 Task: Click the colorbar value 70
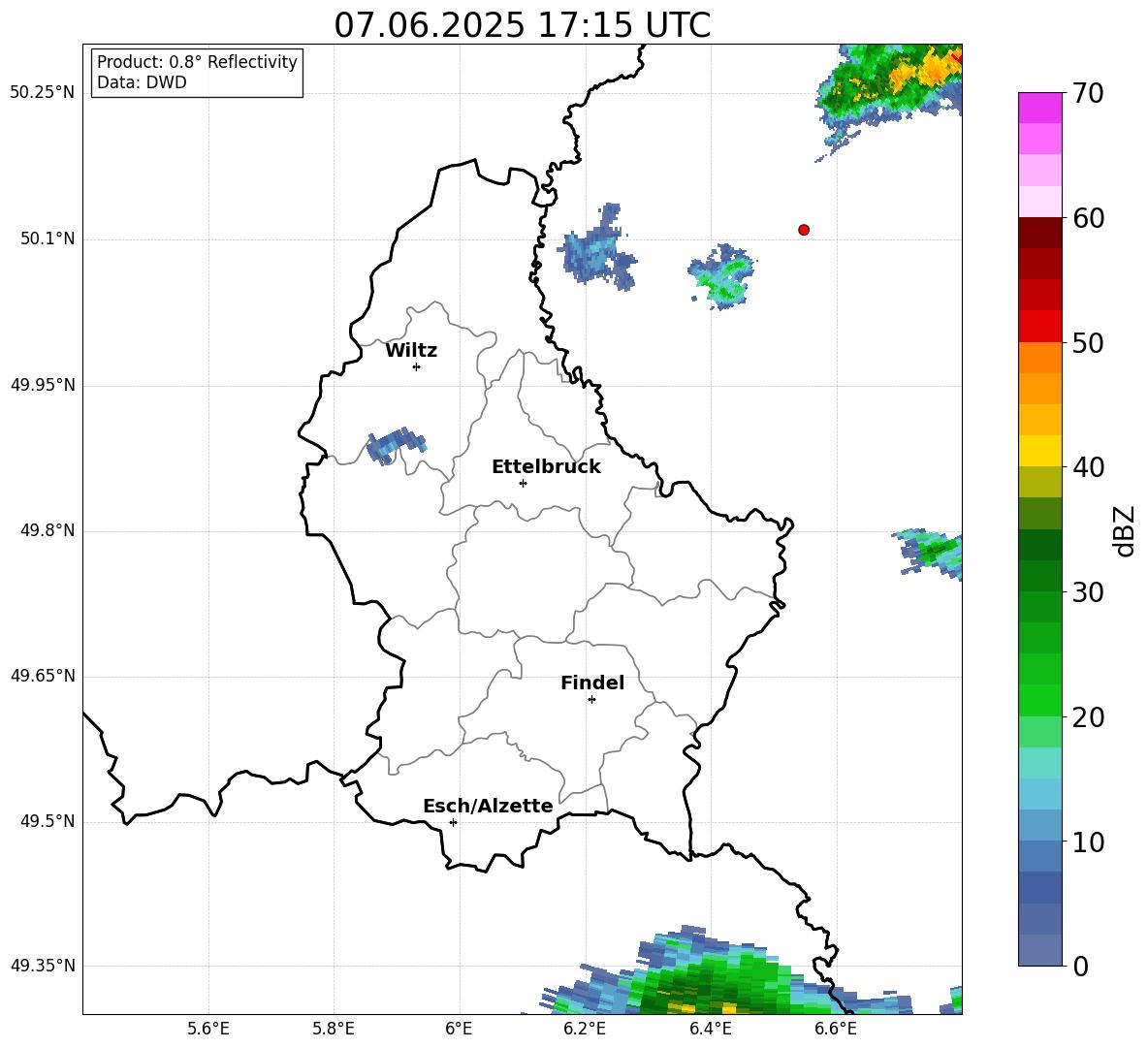1088,93
